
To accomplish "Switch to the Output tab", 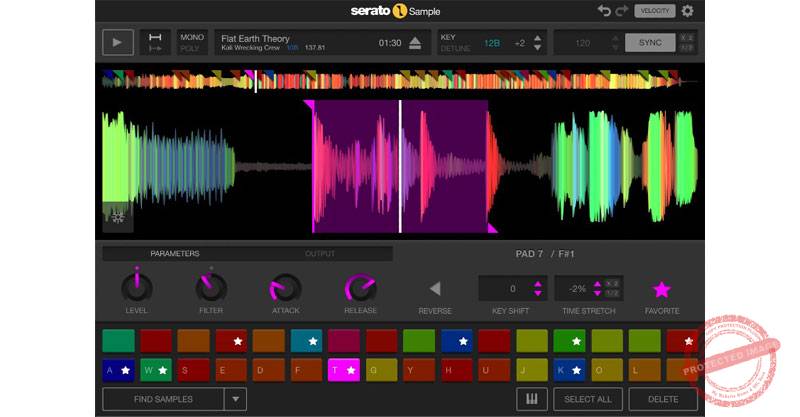I will tap(320, 254).
